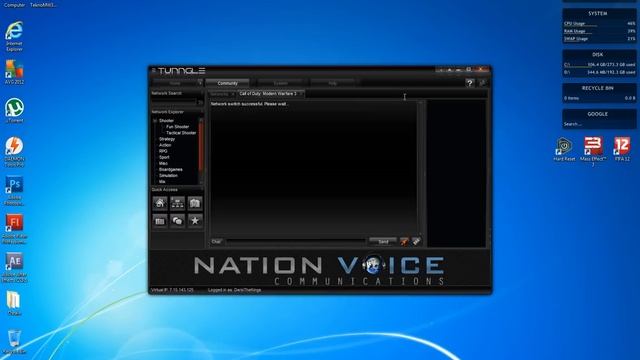Click the icon right of the help question mark

482,83
